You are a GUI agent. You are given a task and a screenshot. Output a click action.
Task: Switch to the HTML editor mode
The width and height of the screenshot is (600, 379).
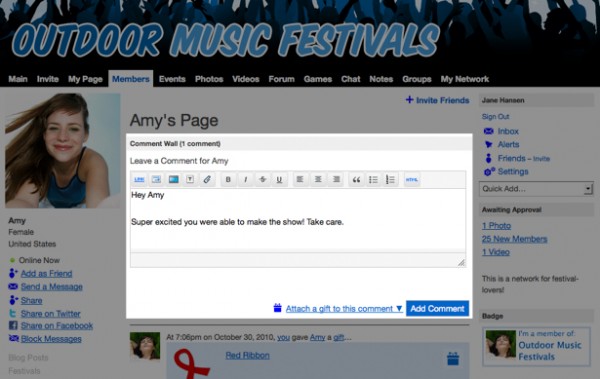(412, 179)
